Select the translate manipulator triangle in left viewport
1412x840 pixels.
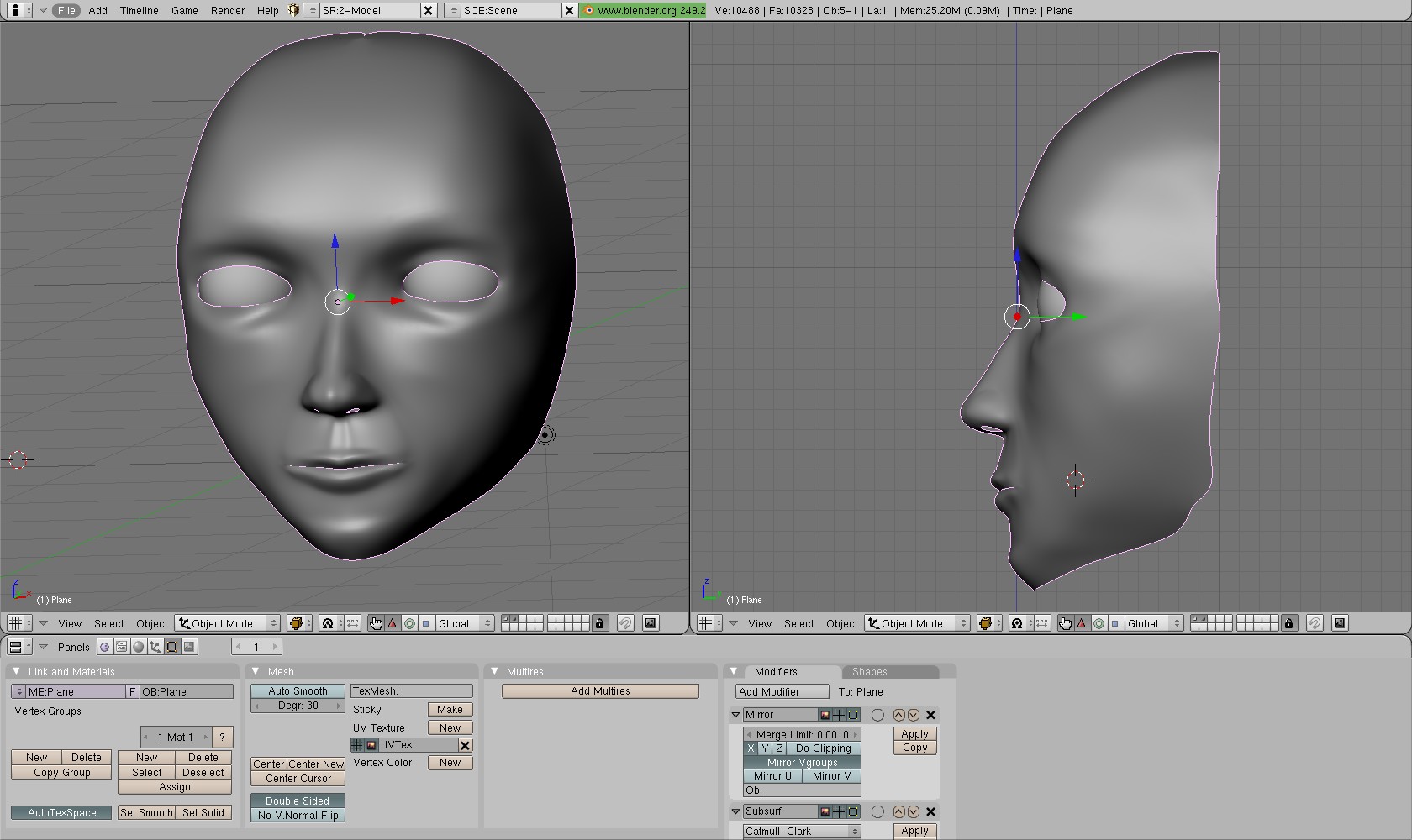click(392, 623)
